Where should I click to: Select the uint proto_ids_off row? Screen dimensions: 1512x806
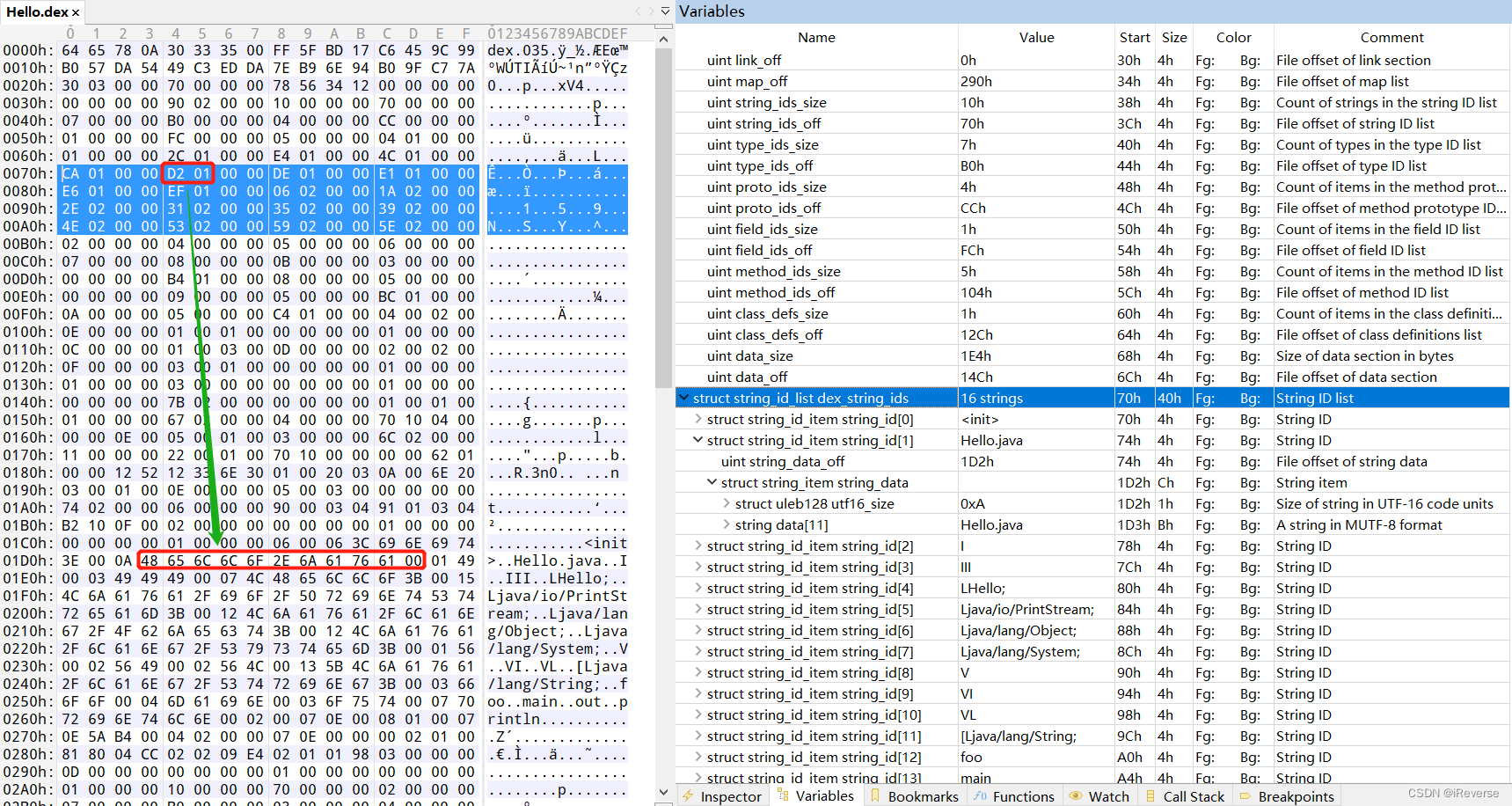tap(1092, 208)
